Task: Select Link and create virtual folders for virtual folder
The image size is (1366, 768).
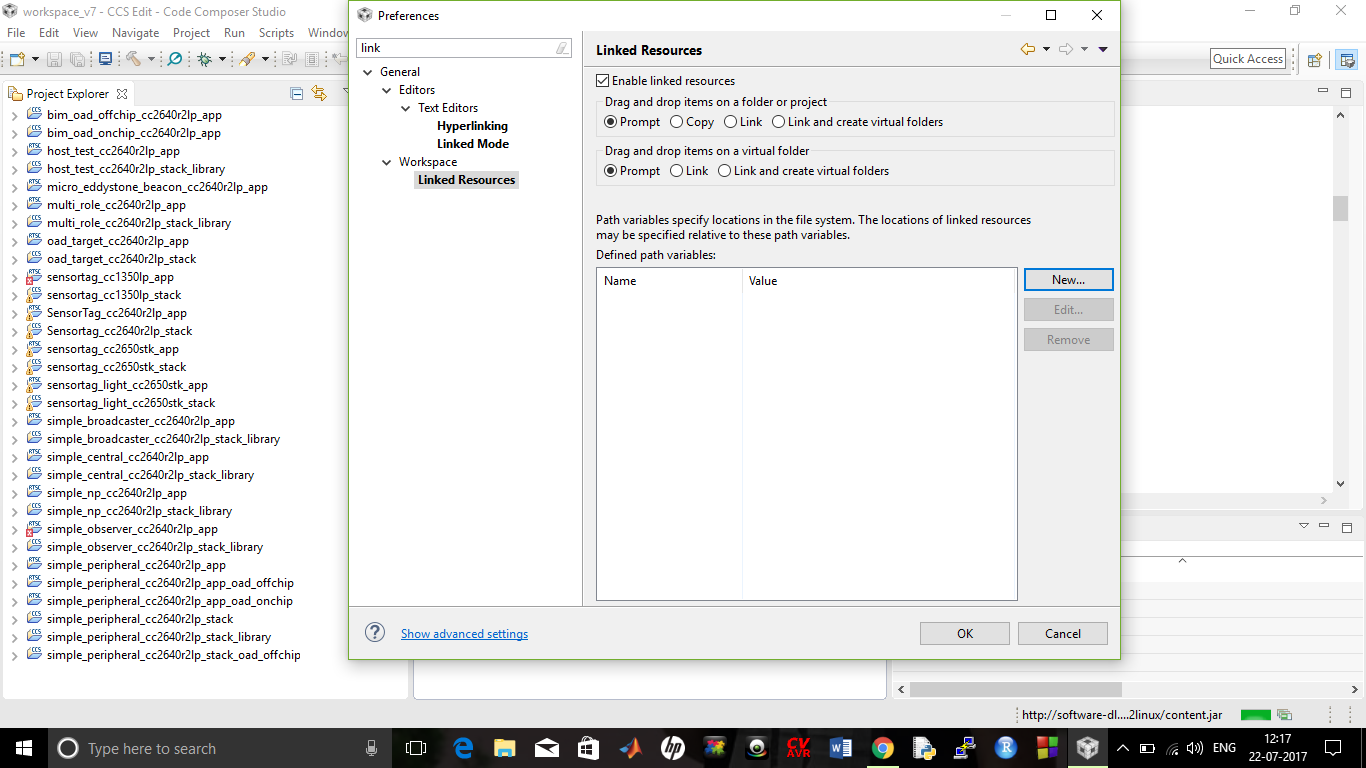Action: point(725,171)
